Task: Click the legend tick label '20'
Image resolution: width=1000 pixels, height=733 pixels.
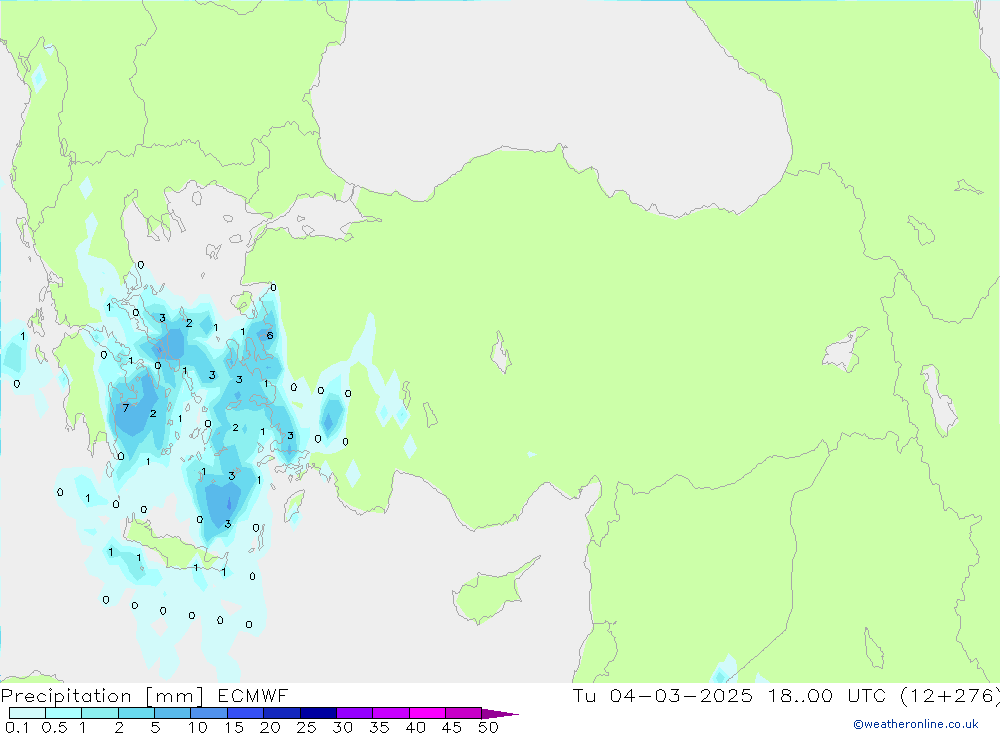Action: pyautogui.click(x=270, y=727)
